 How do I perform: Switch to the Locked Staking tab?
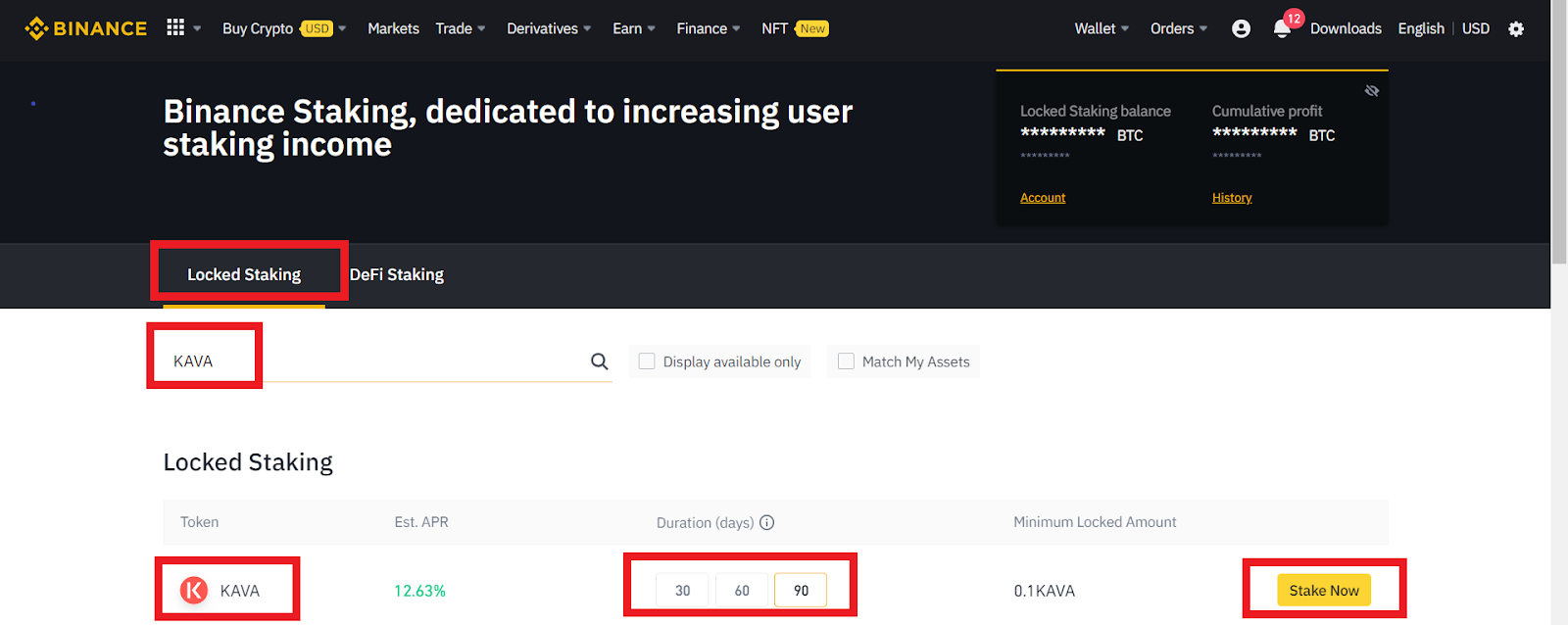(244, 274)
